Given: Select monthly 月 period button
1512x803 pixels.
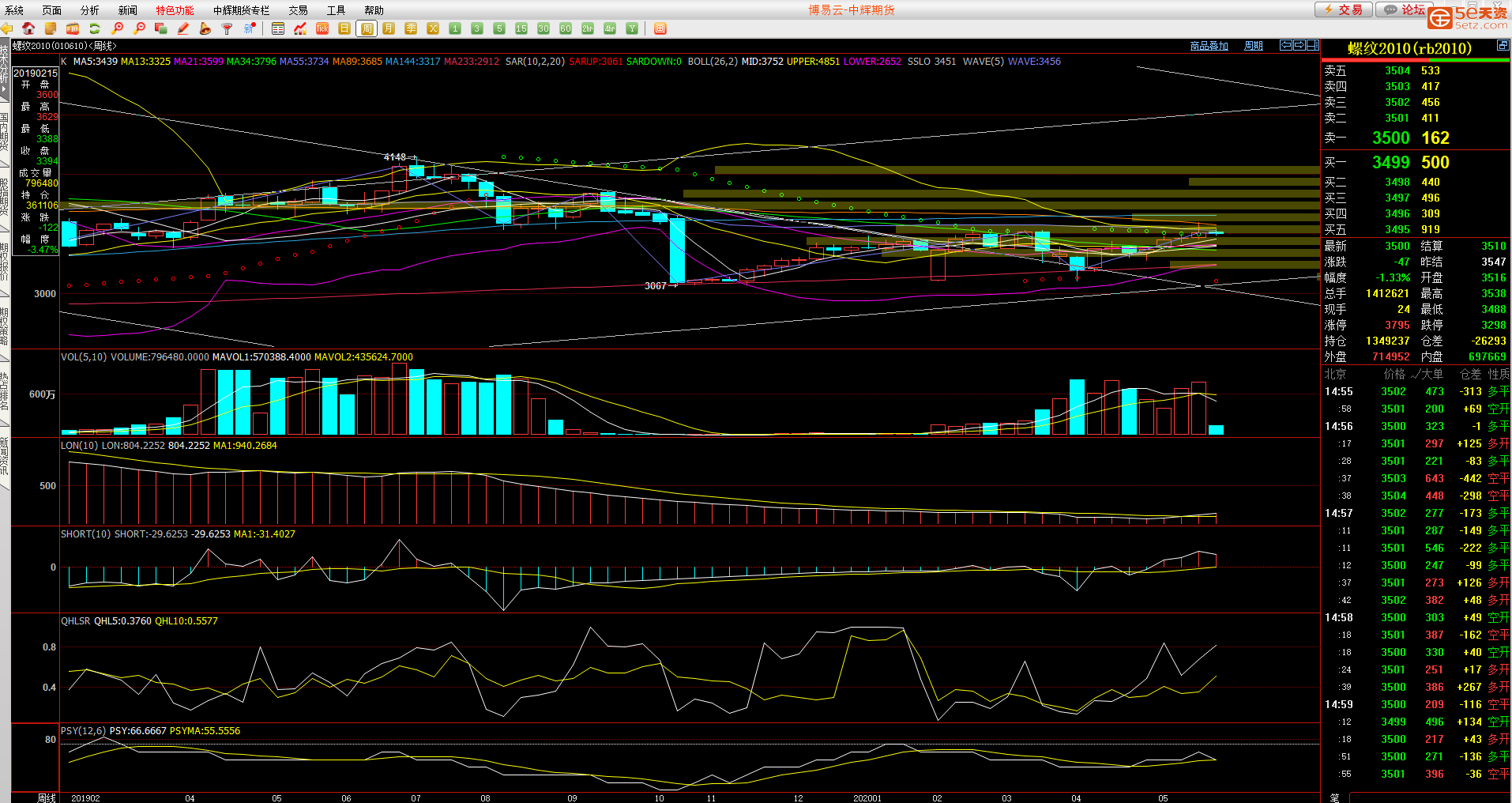Looking at the screenshot, I should (x=389, y=28).
